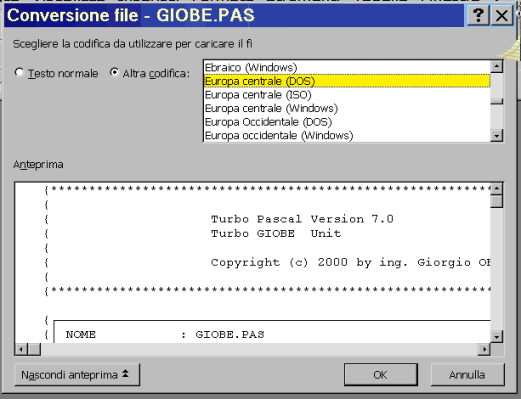Click the Turbo Pascal Version 7.0 preview line
The image size is (521, 399).
pos(302,219)
